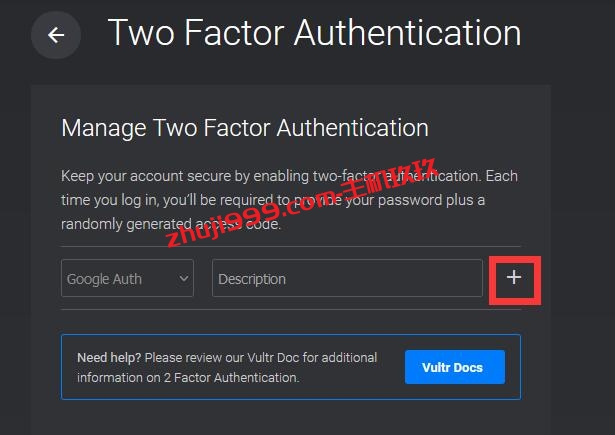
Task: Click the bold Need help? label
Action: point(109,357)
